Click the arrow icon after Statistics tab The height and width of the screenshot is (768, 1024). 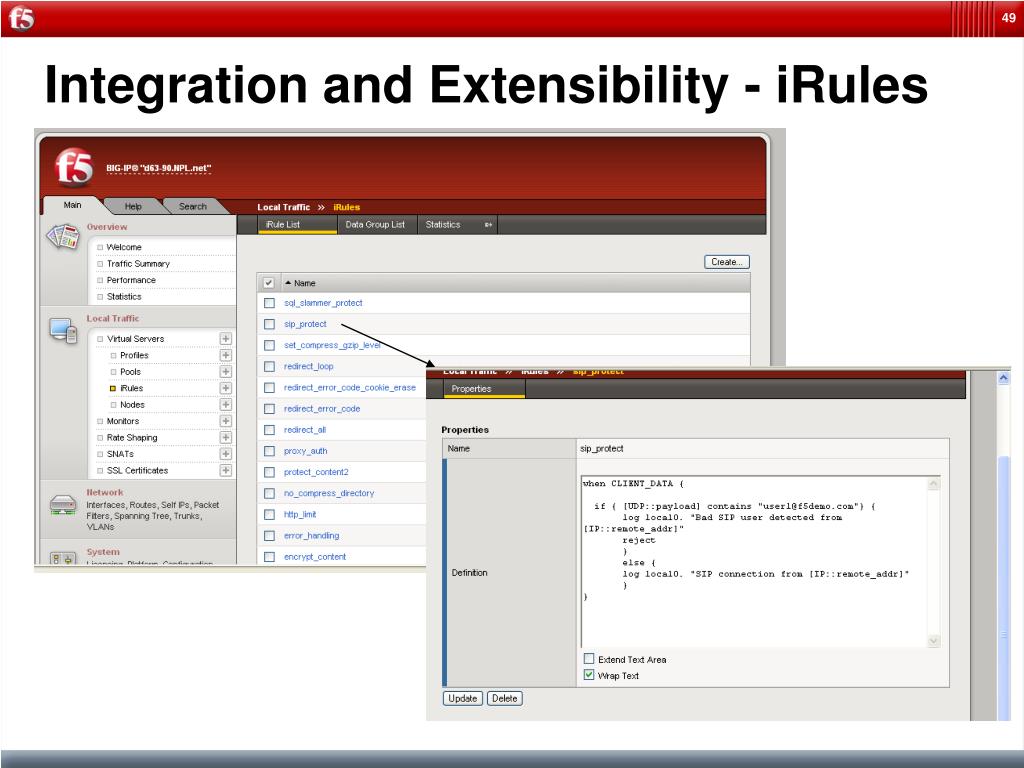488,225
